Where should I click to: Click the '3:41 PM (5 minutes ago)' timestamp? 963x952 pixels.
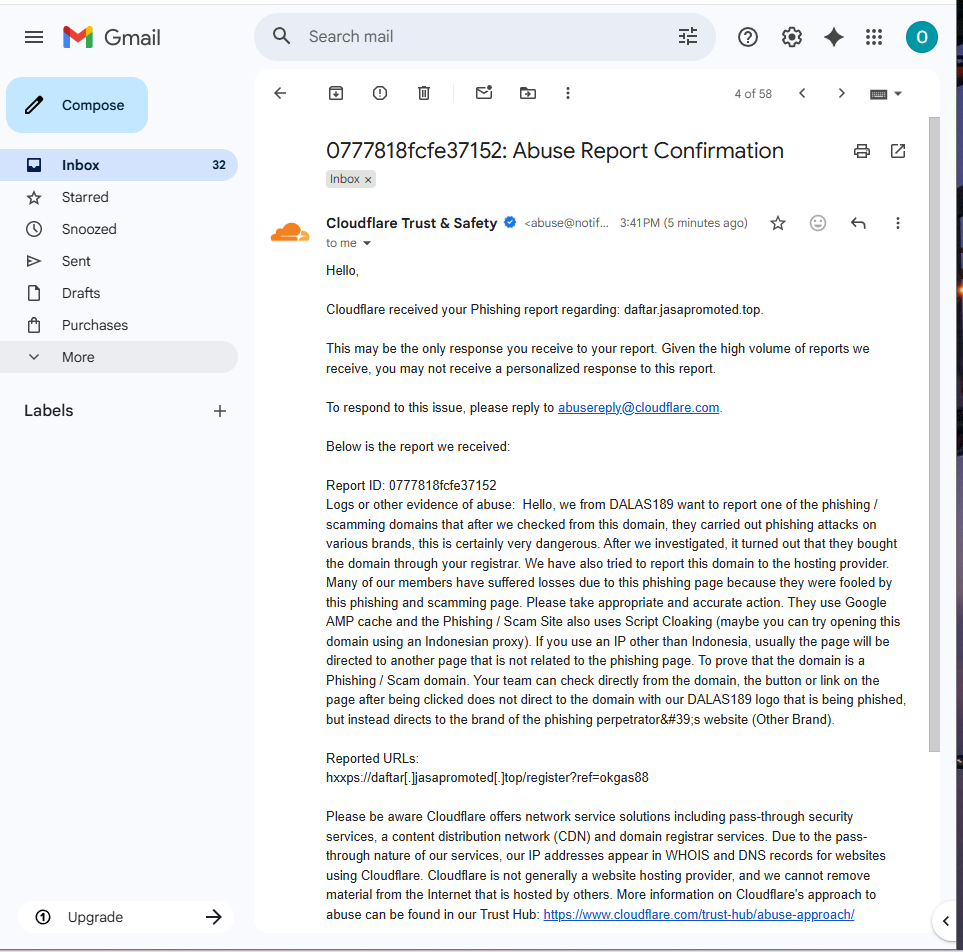point(684,223)
